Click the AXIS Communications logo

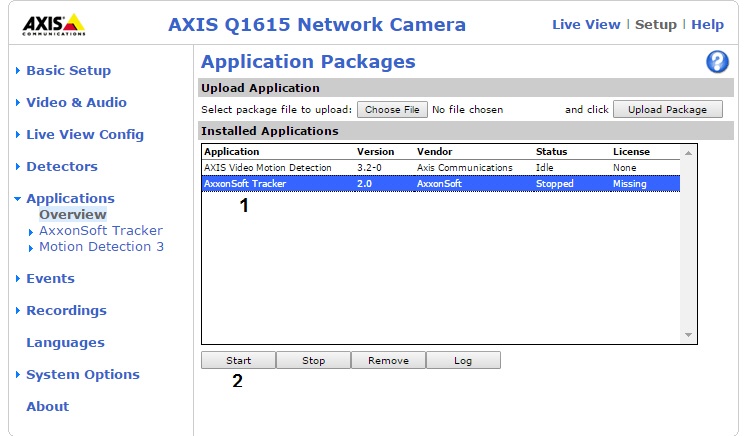53,25
